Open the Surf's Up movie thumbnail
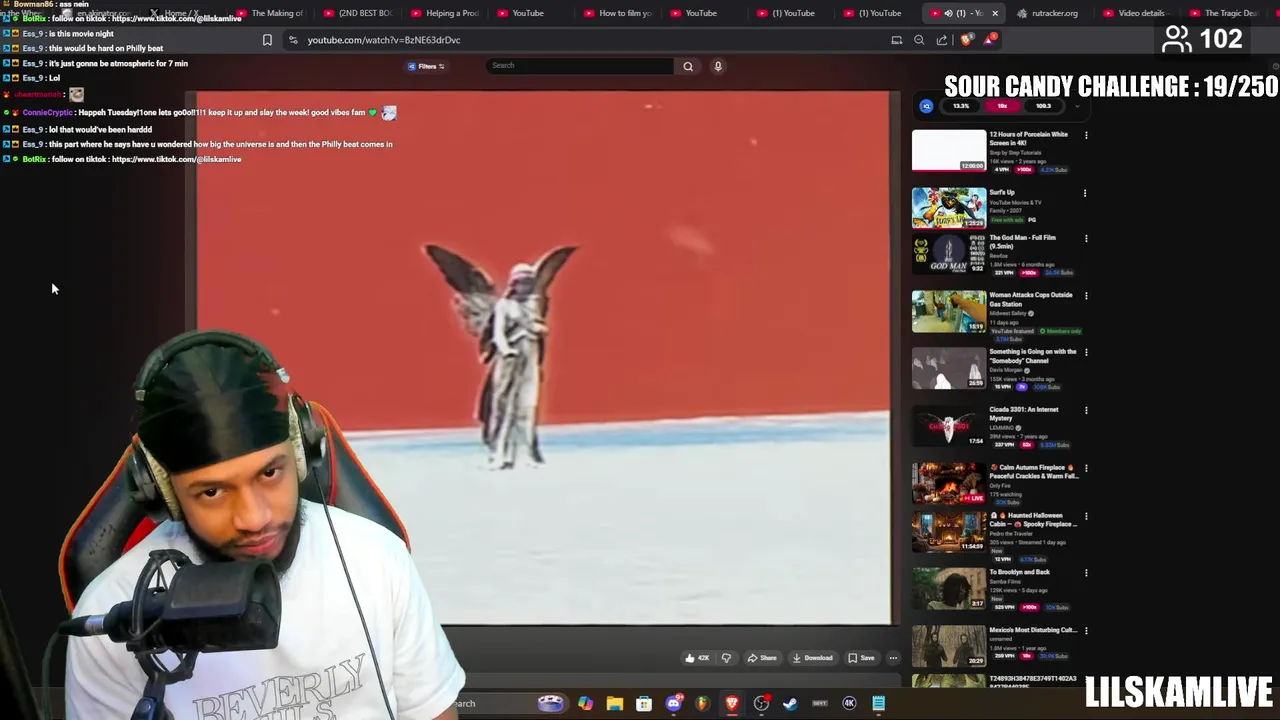Image resolution: width=1280 pixels, height=720 pixels. [x=948, y=208]
